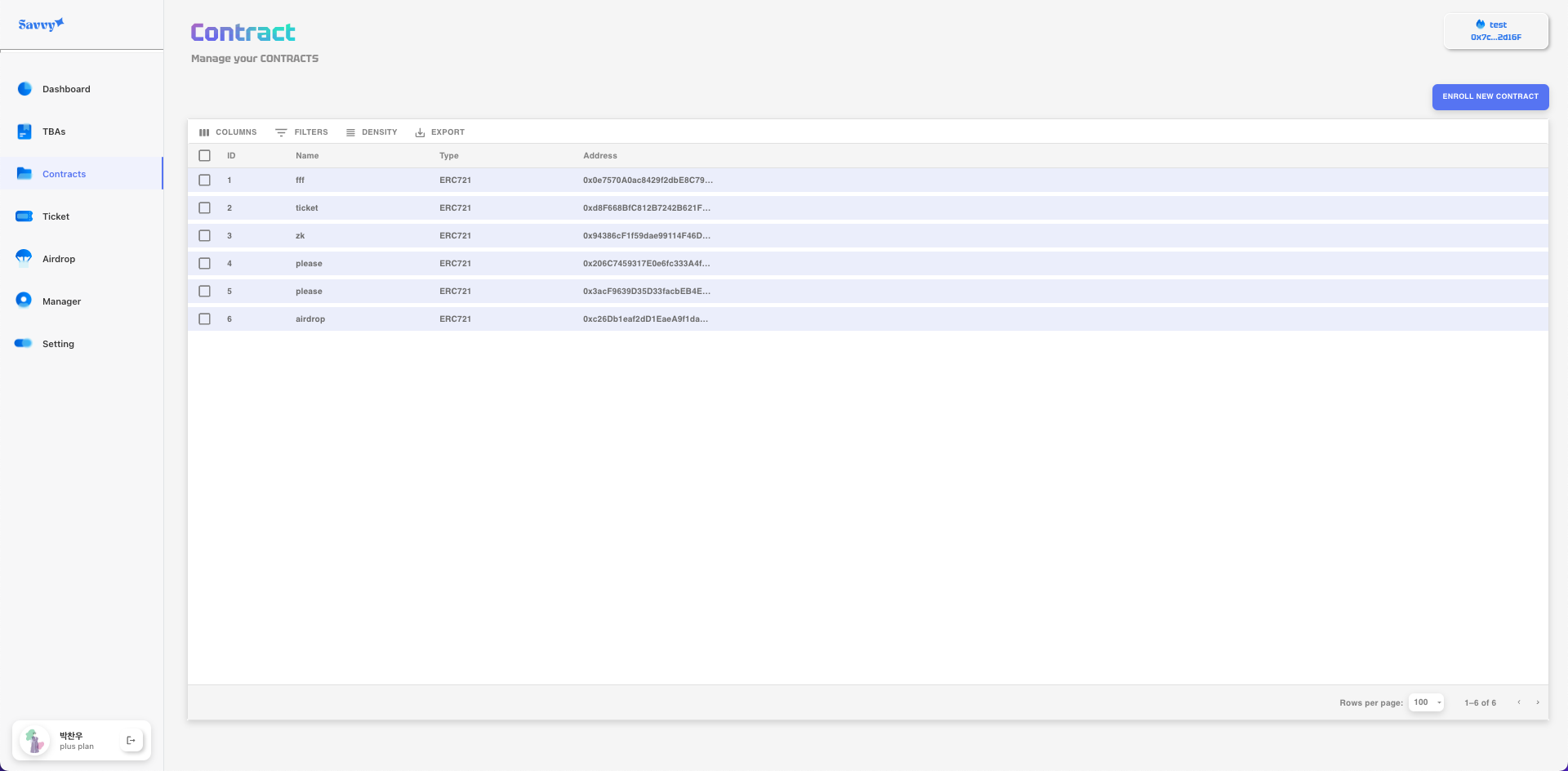Viewport: 1568px width, 771px height.
Task: Open the Filters panel
Action: point(301,131)
